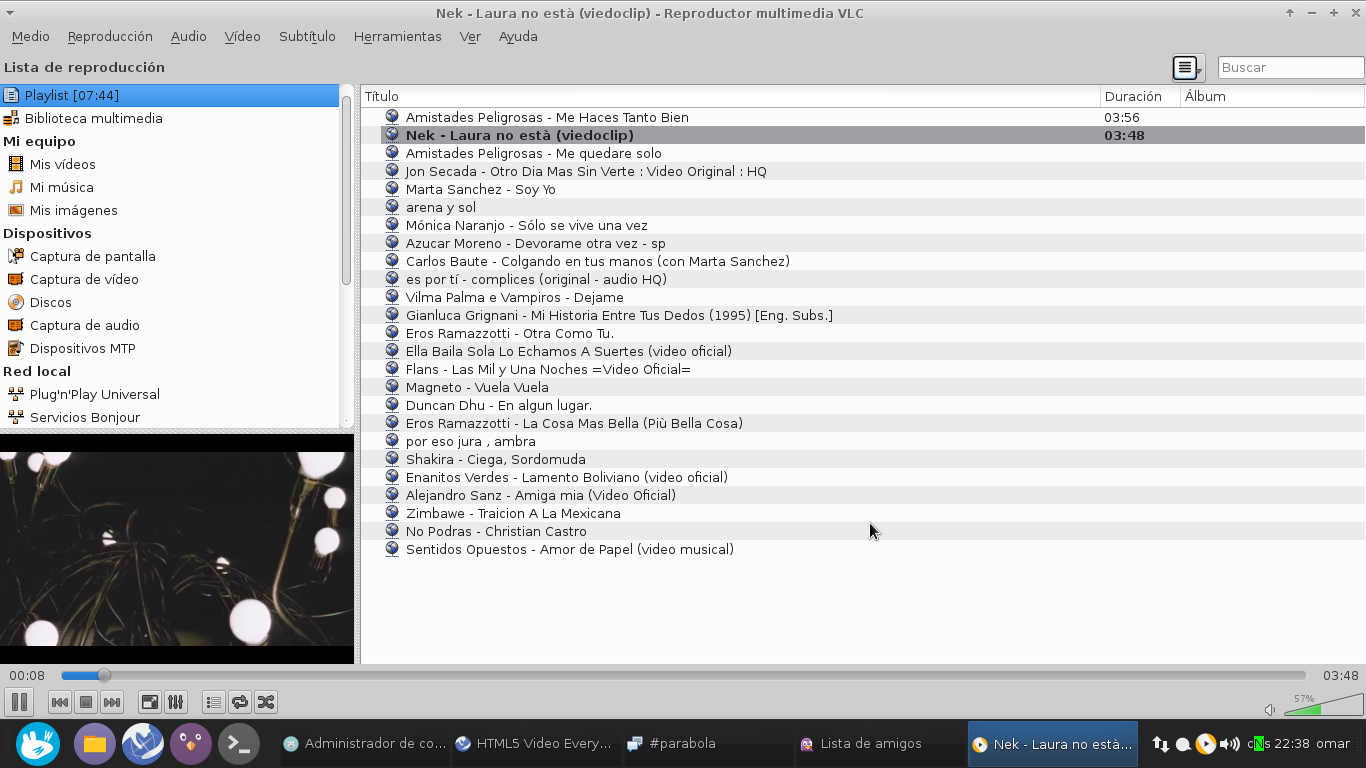1366x768 pixels.
Task: Open the taskbar applications menu launcher
Action: pyautogui.click(x=38, y=744)
